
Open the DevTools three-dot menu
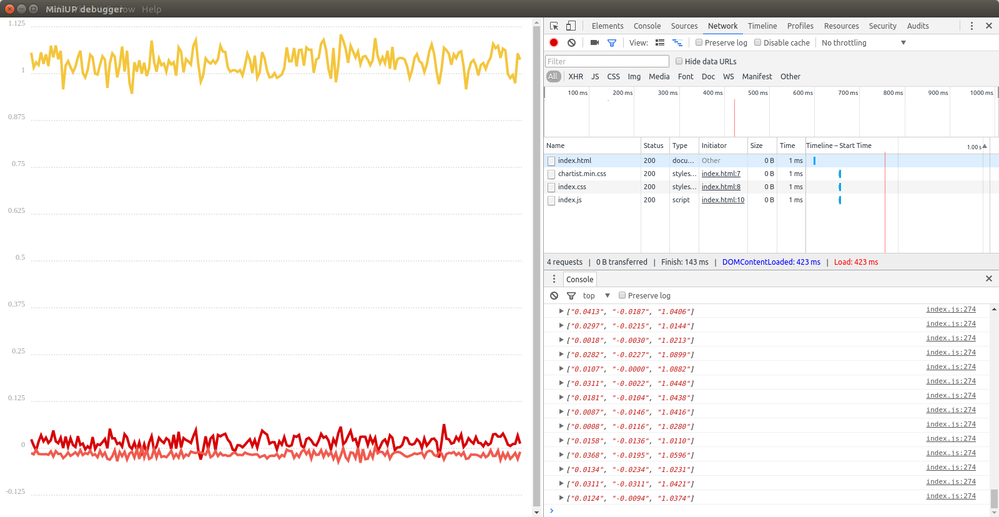coord(972,26)
